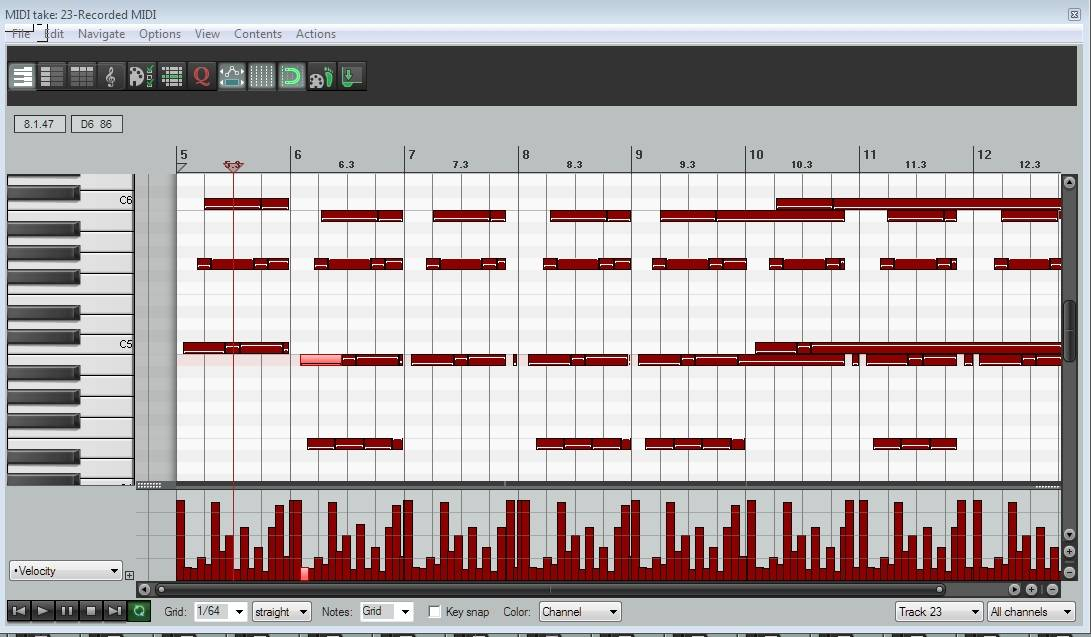Open the Navigate menu
1091x637 pixels.
102,33
